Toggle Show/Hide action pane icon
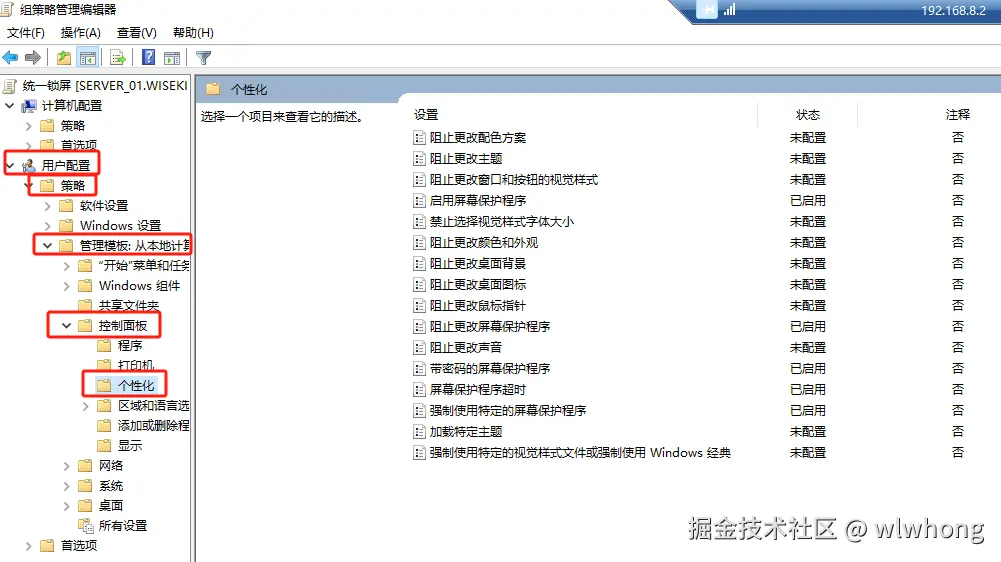 172,58
